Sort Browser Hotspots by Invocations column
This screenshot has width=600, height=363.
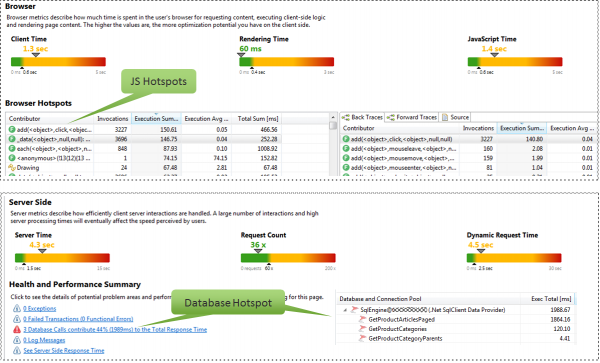coord(112,119)
